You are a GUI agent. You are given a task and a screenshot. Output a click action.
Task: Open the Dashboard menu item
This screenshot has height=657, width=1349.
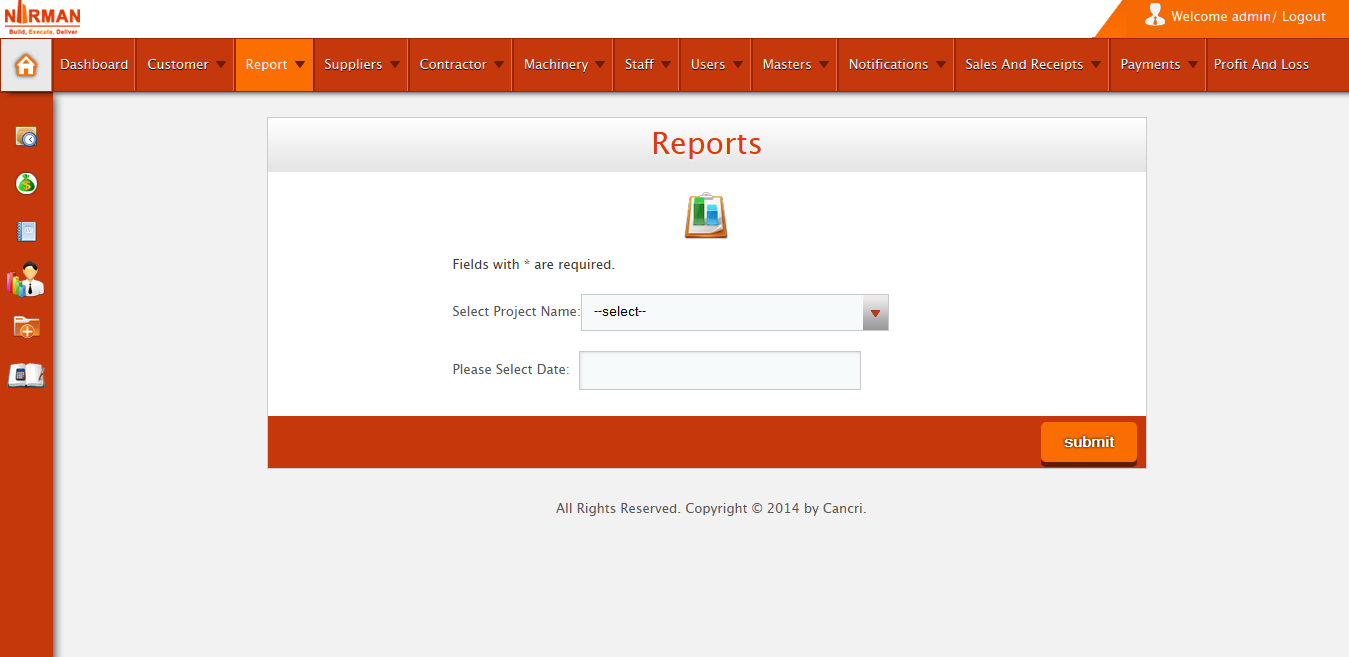pyautogui.click(x=94, y=65)
